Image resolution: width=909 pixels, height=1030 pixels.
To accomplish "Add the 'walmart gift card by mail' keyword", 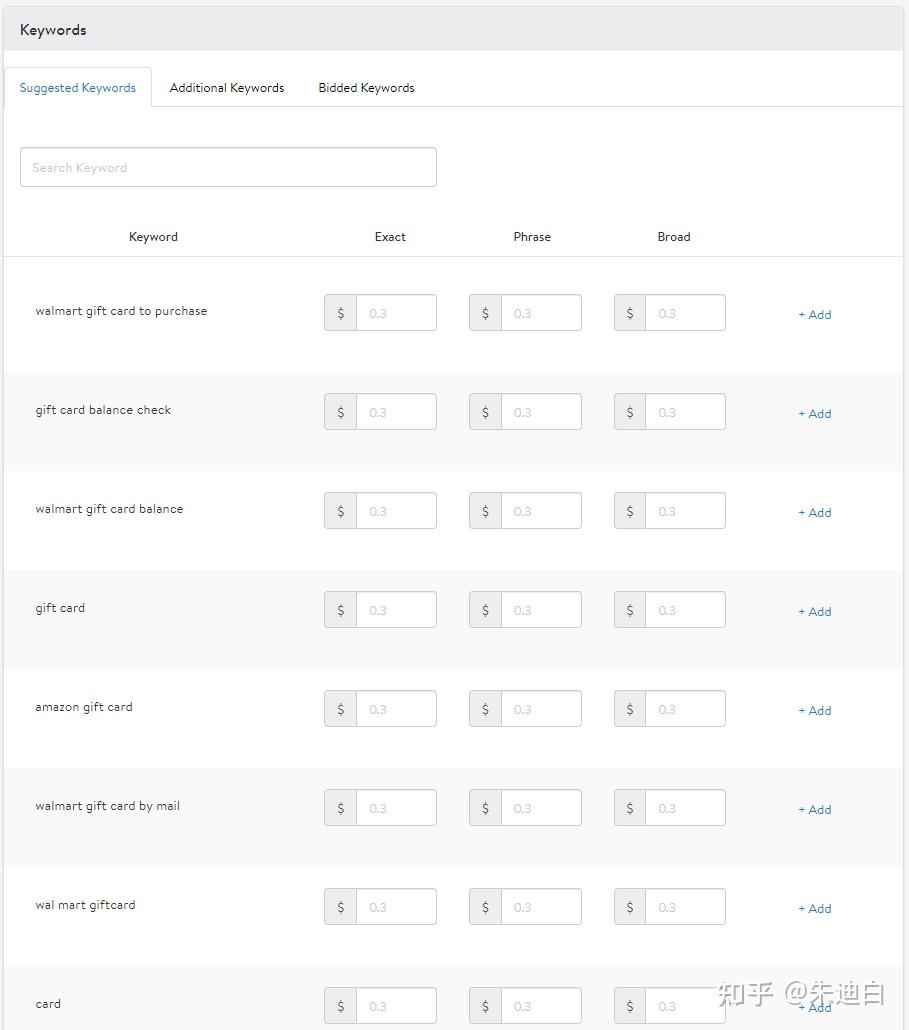I will 815,809.
